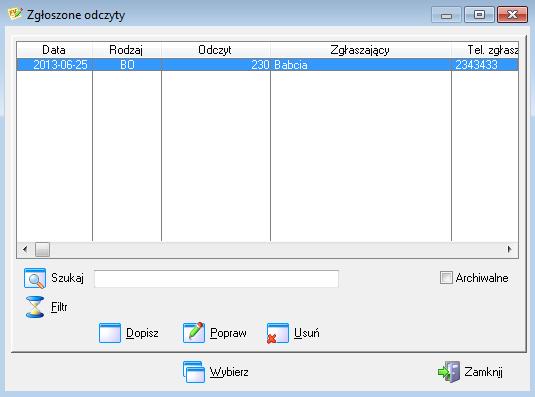
Task: Click the Dopisz button label
Action: [142, 333]
